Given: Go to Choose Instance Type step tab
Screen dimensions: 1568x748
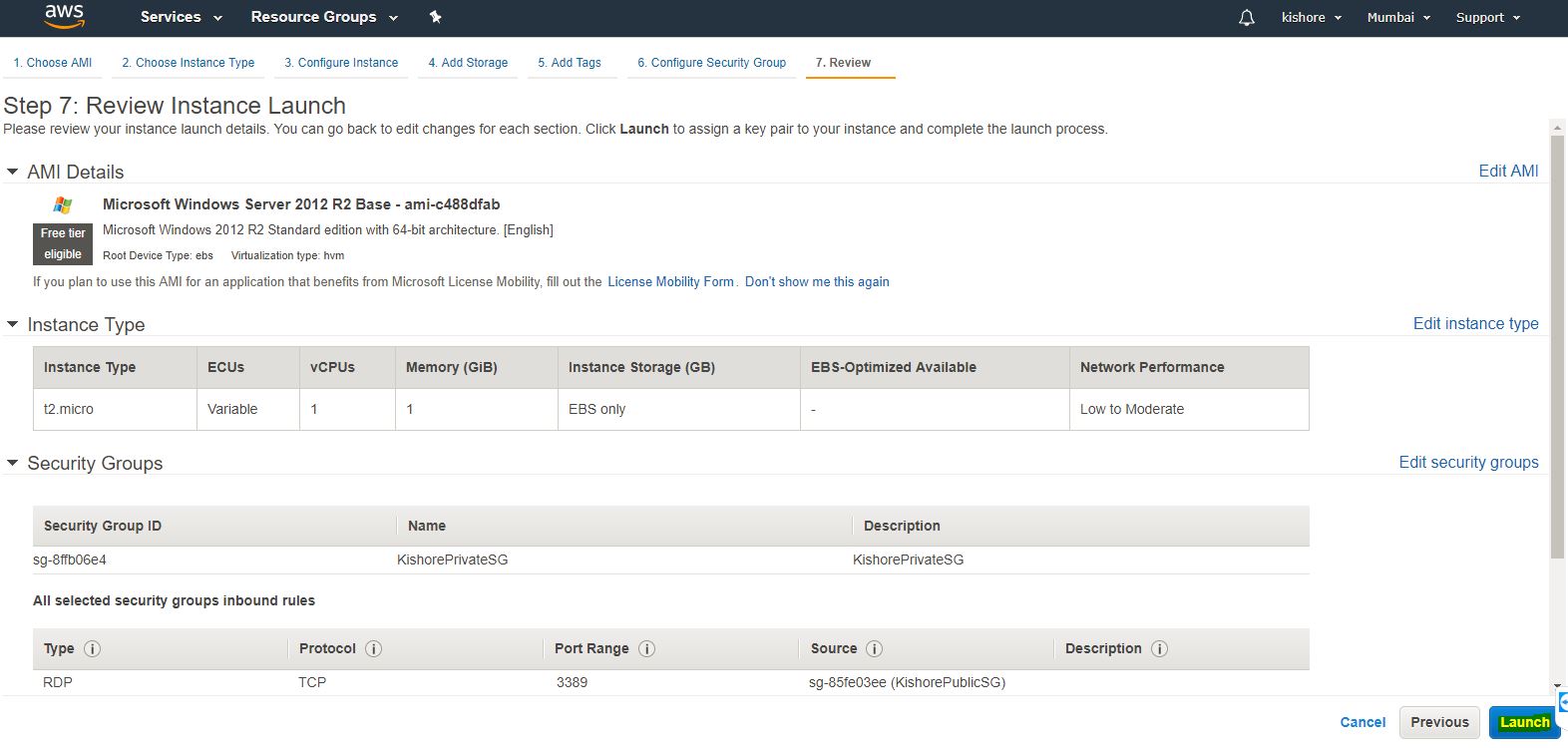Looking at the screenshot, I should (x=188, y=63).
